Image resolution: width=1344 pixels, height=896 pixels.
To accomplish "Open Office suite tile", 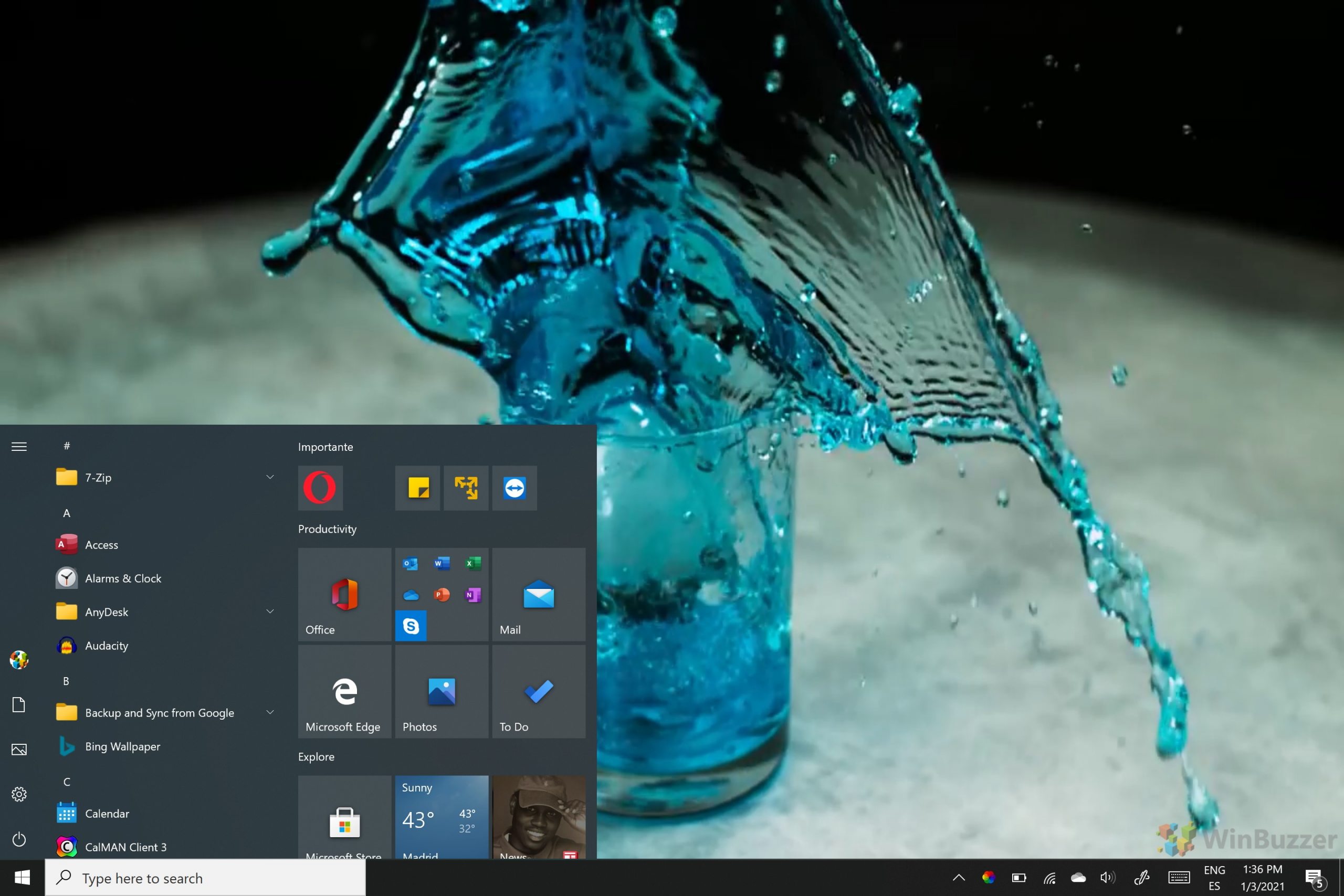I will [343, 594].
